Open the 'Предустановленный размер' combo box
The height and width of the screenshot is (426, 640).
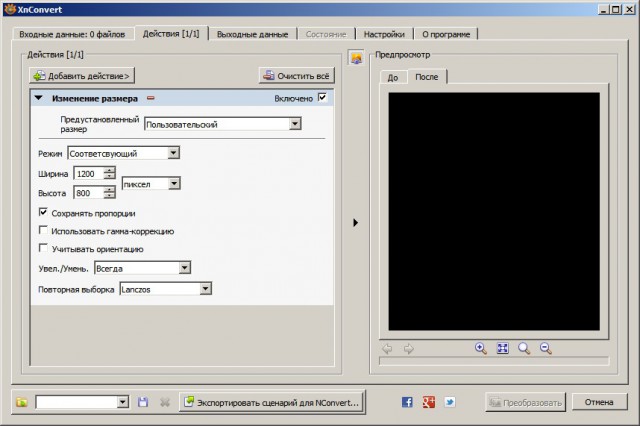[x=223, y=124]
